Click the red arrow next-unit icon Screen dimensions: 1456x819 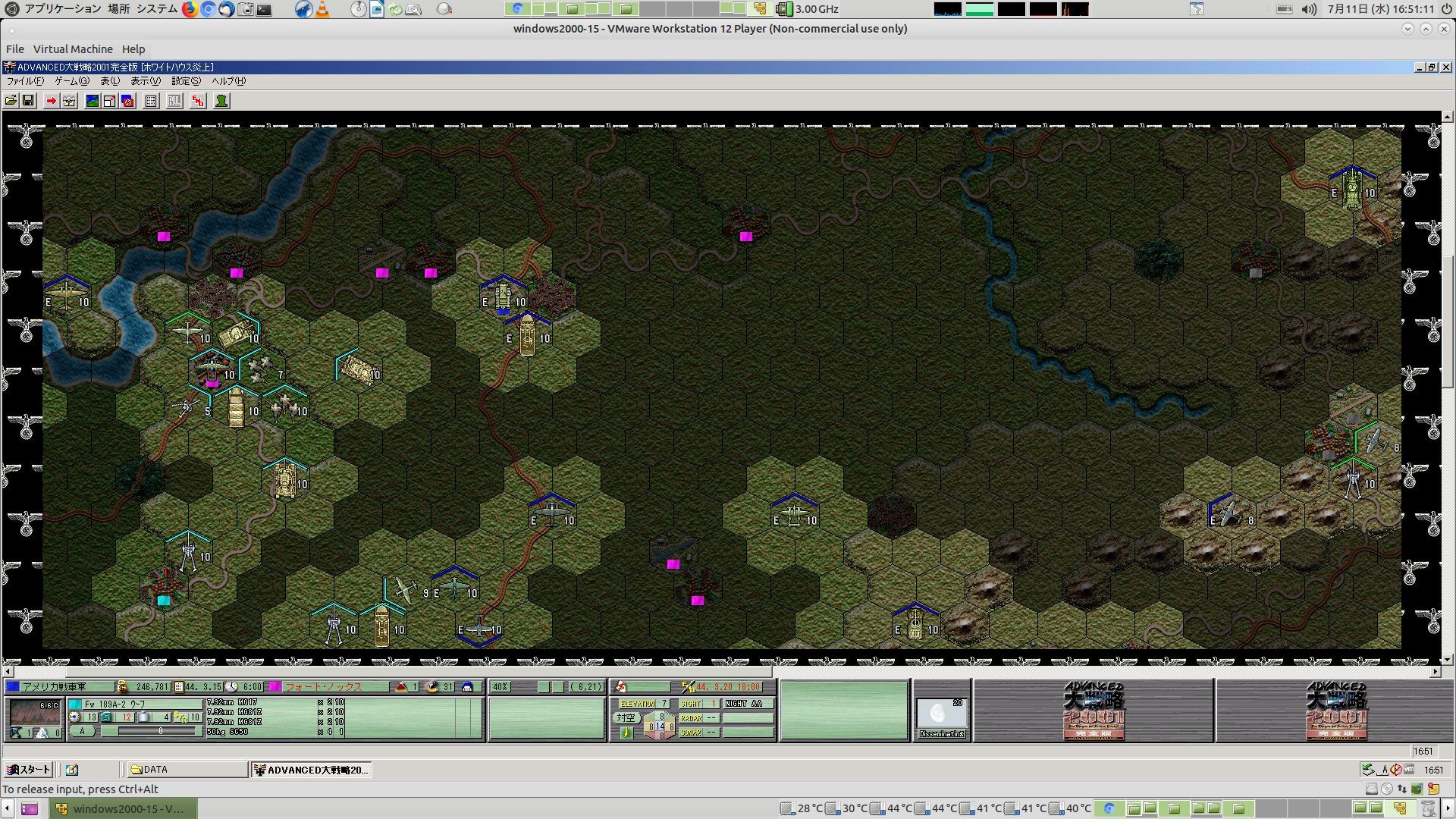pos(51,101)
